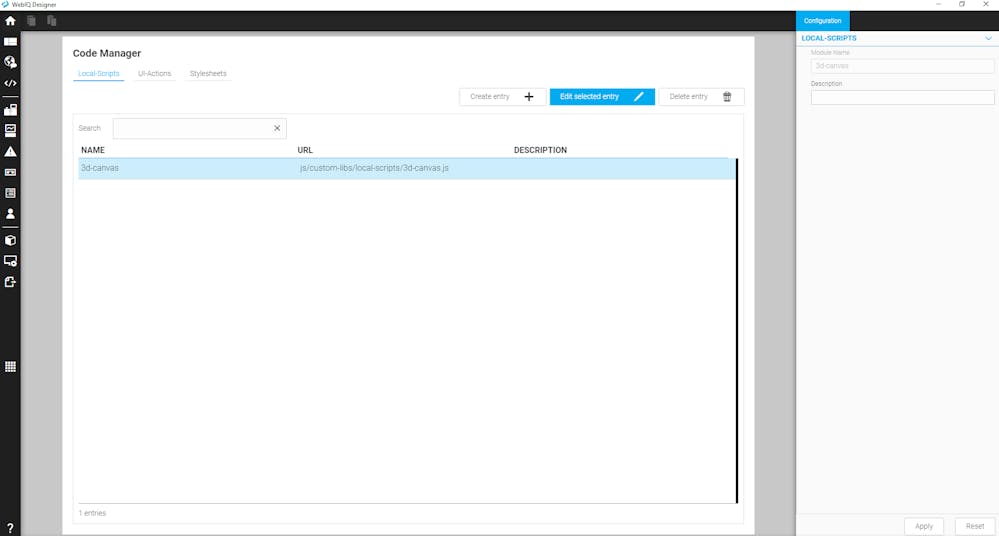Click the URL column header
Viewport: 999px width, 536px height.
[305, 150]
